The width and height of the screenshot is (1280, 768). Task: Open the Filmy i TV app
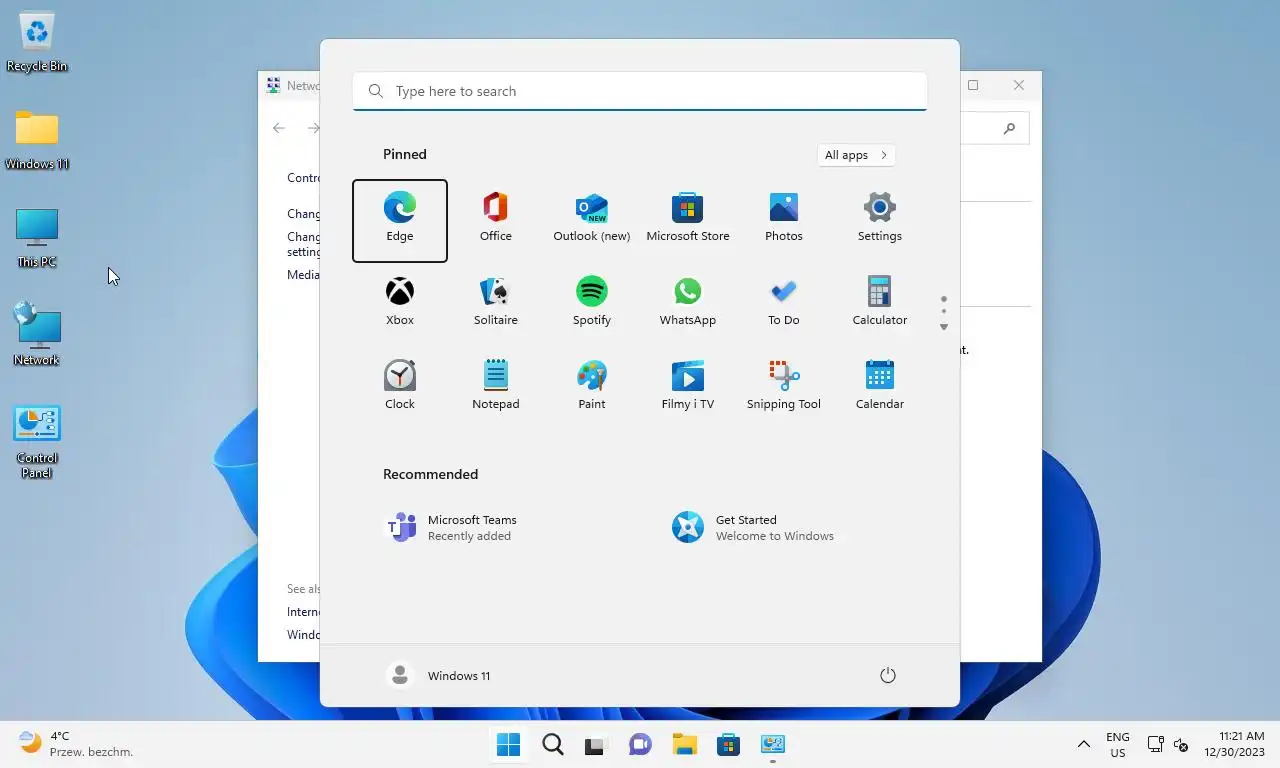coord(688,389)
